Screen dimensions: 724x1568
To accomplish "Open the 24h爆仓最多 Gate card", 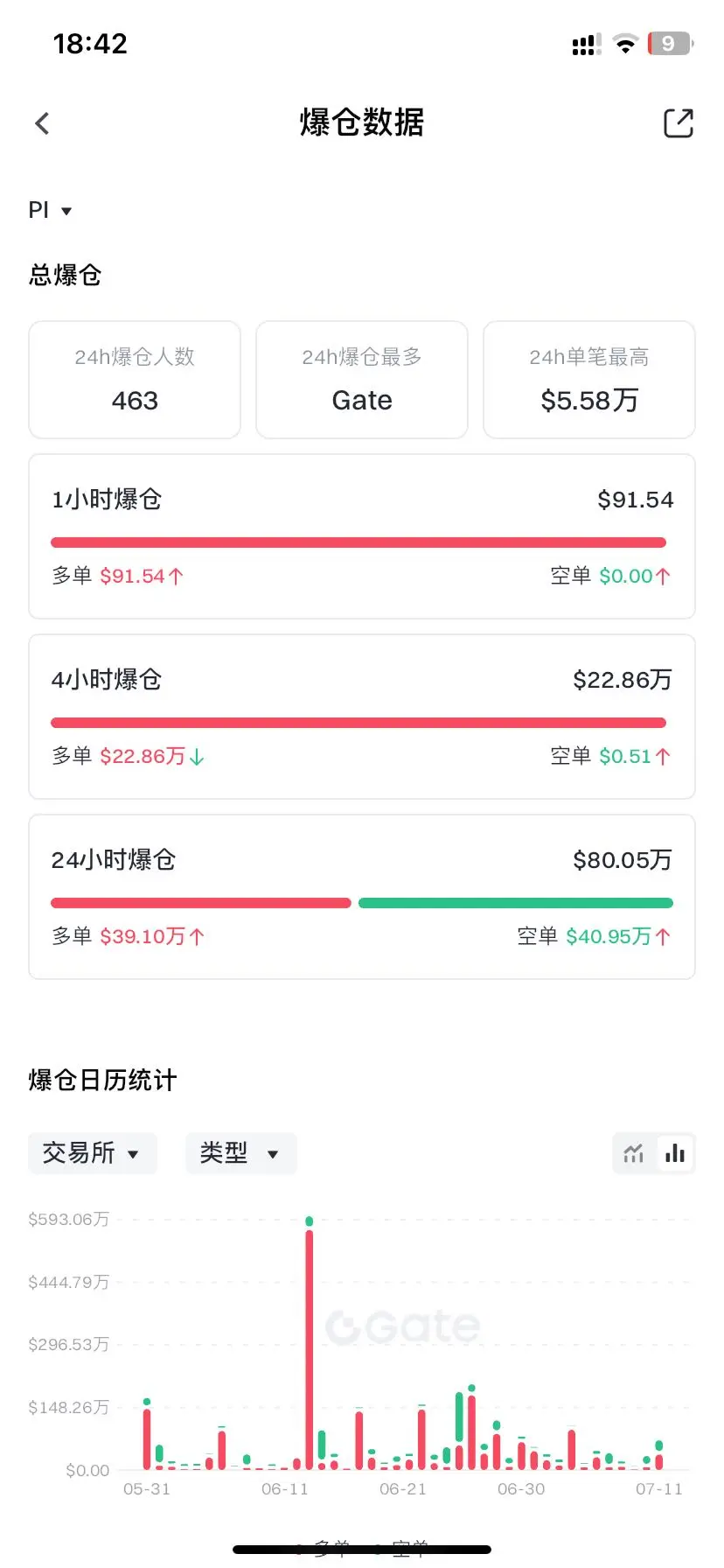I will coord(362,380).
